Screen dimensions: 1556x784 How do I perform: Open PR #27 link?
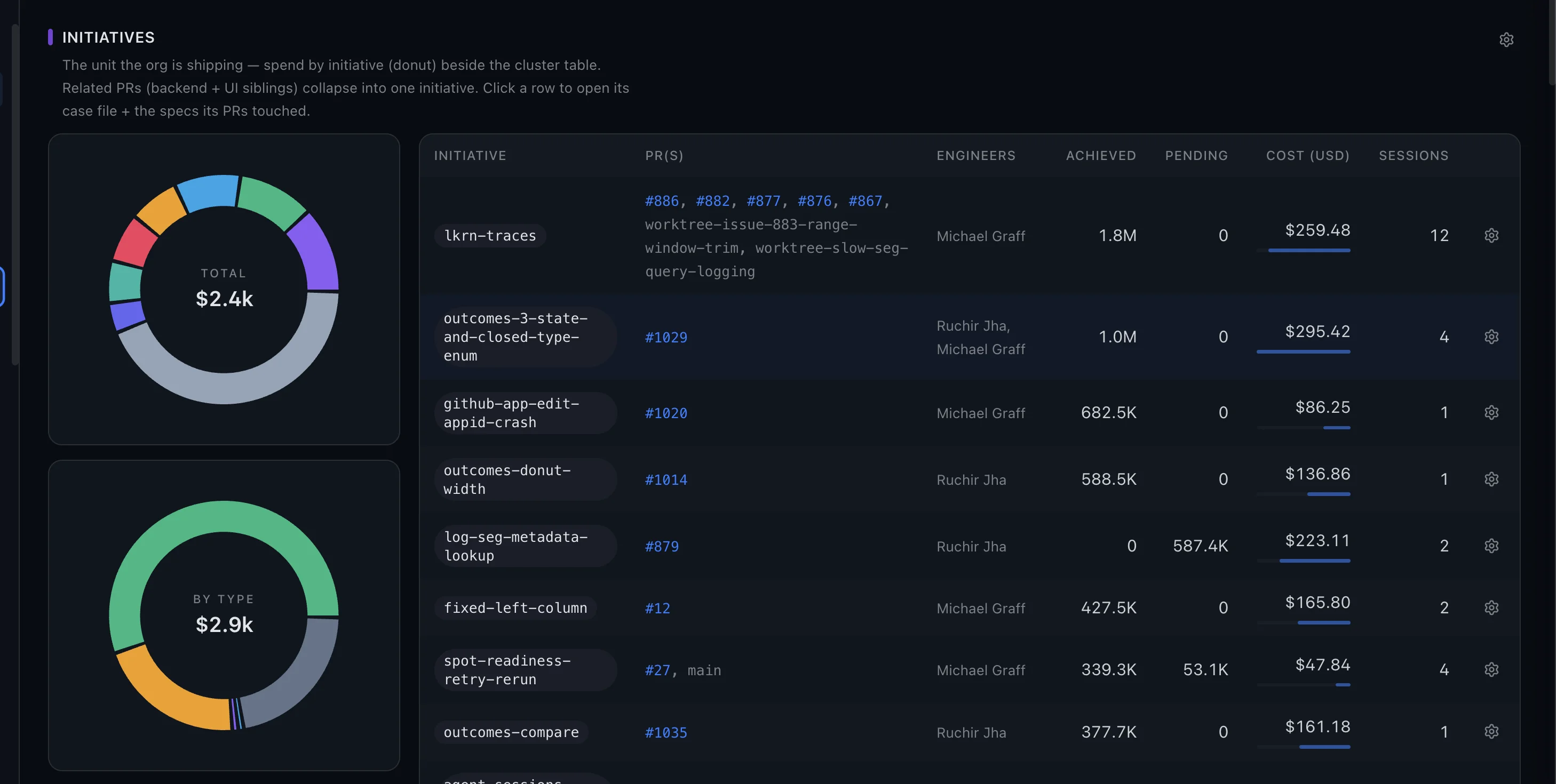point(657,670)
